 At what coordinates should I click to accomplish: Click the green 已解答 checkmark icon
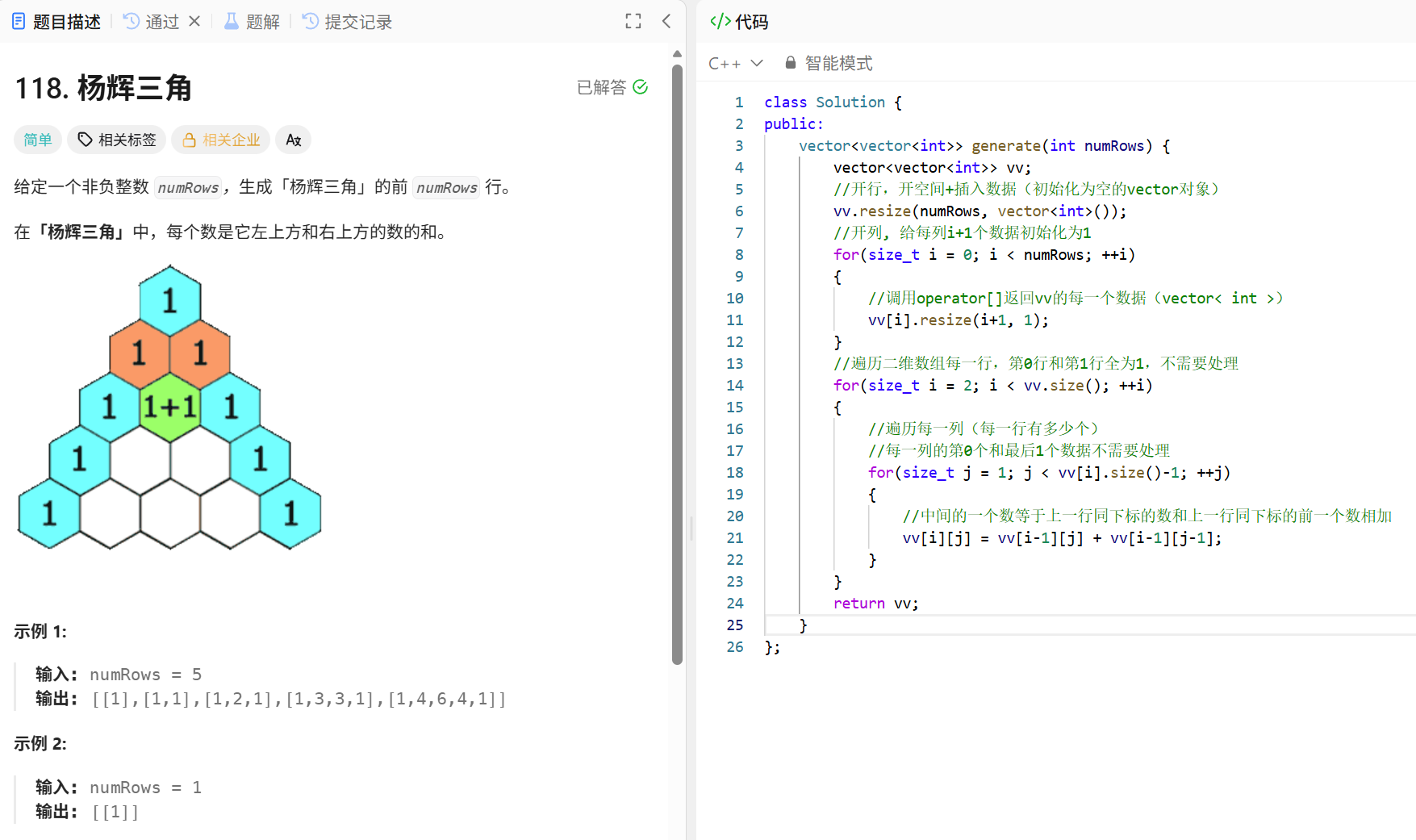pos(640,86)
